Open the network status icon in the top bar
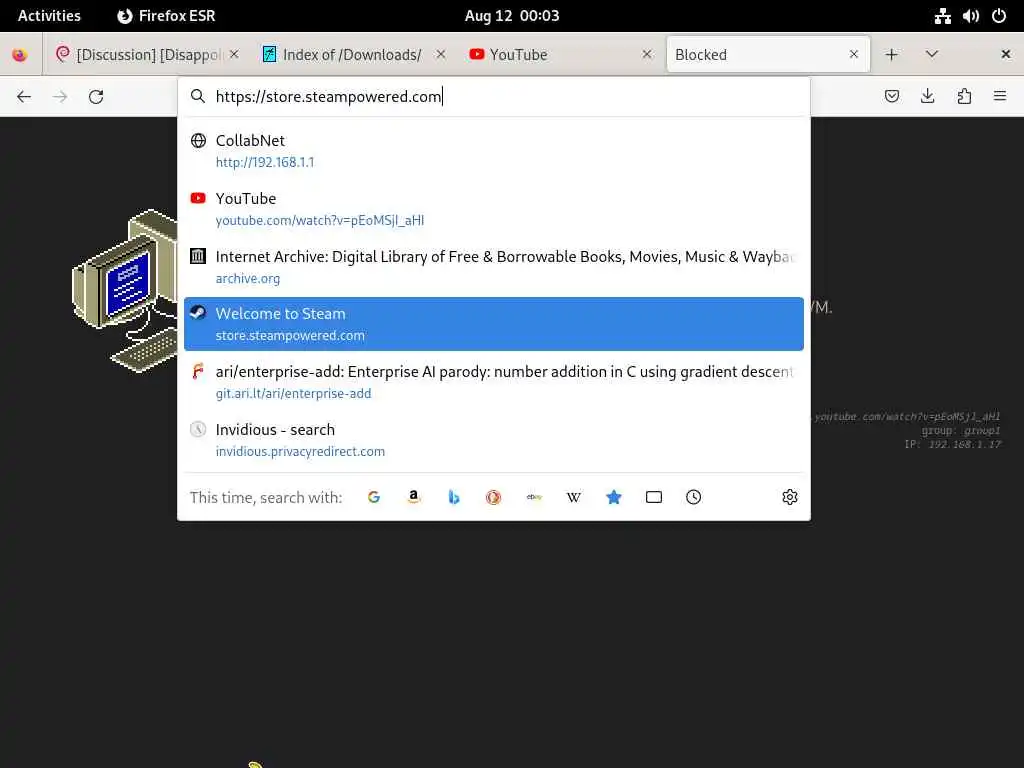1024x768 pixels. tap(942, 16)
